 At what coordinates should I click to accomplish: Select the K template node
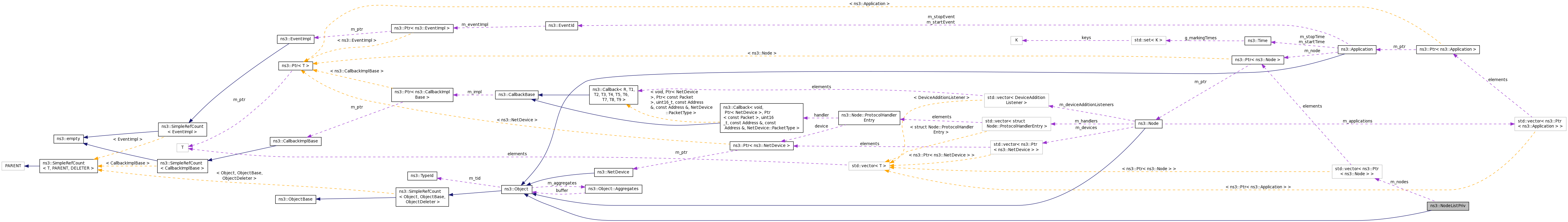1016,40
